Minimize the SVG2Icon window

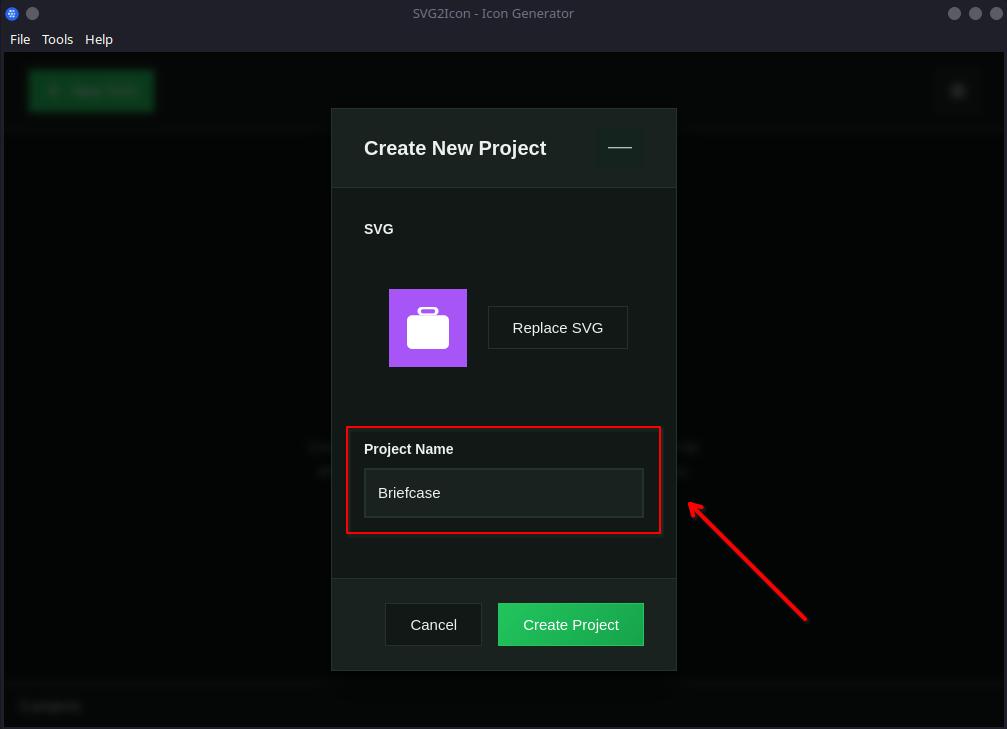pos(954,13)
